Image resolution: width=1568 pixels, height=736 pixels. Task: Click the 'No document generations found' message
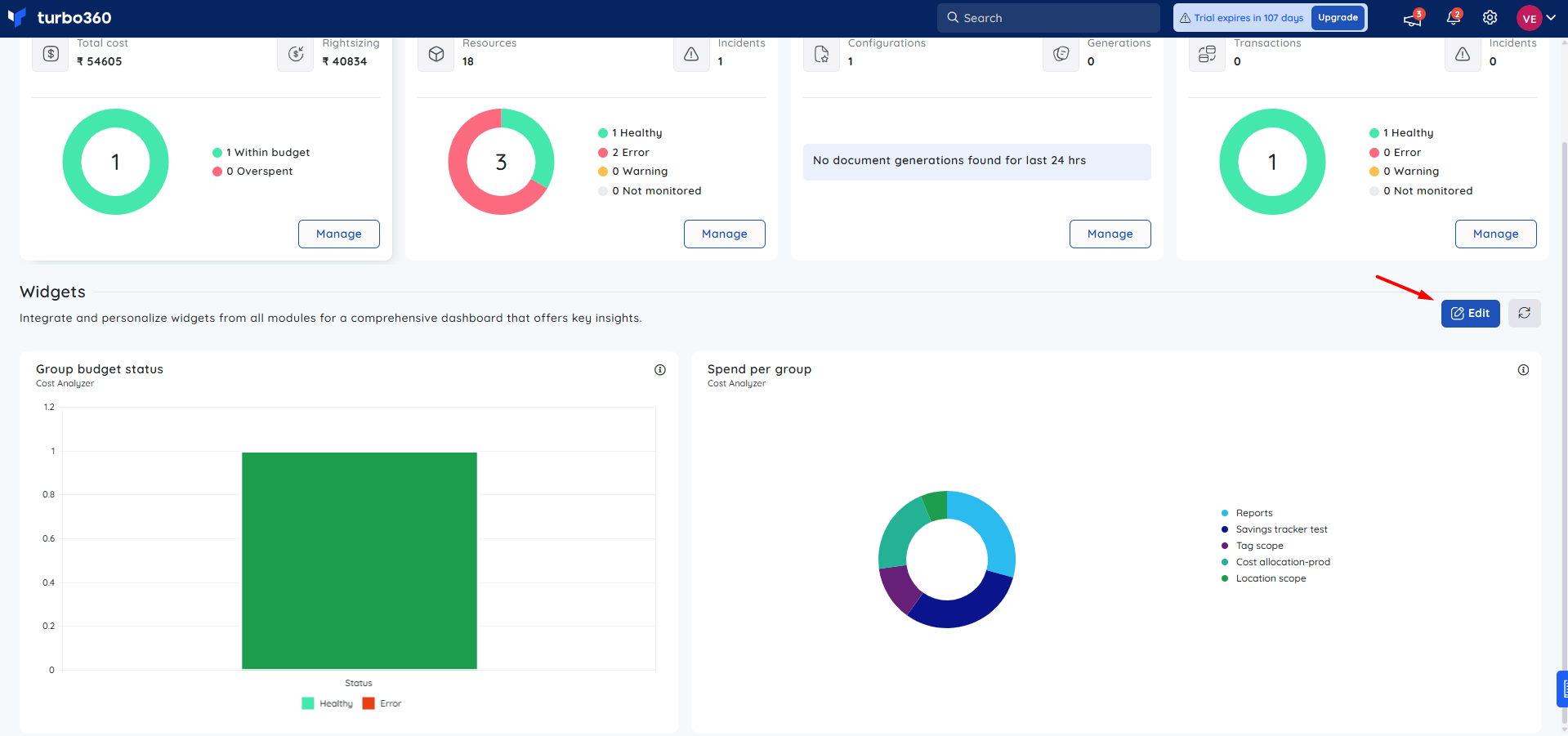tap(977, 162)
